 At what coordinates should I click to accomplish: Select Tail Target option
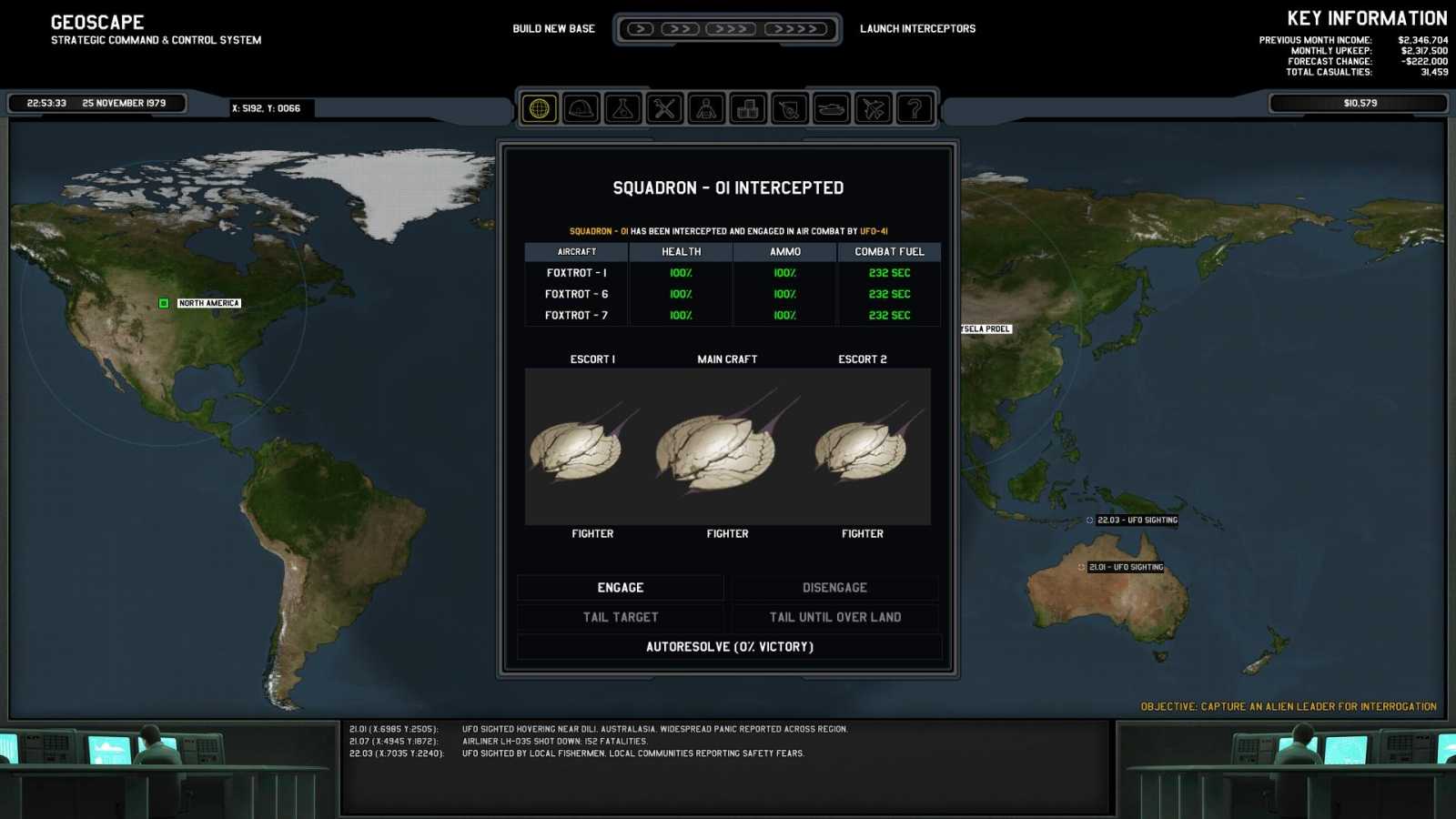click(621, 617)
